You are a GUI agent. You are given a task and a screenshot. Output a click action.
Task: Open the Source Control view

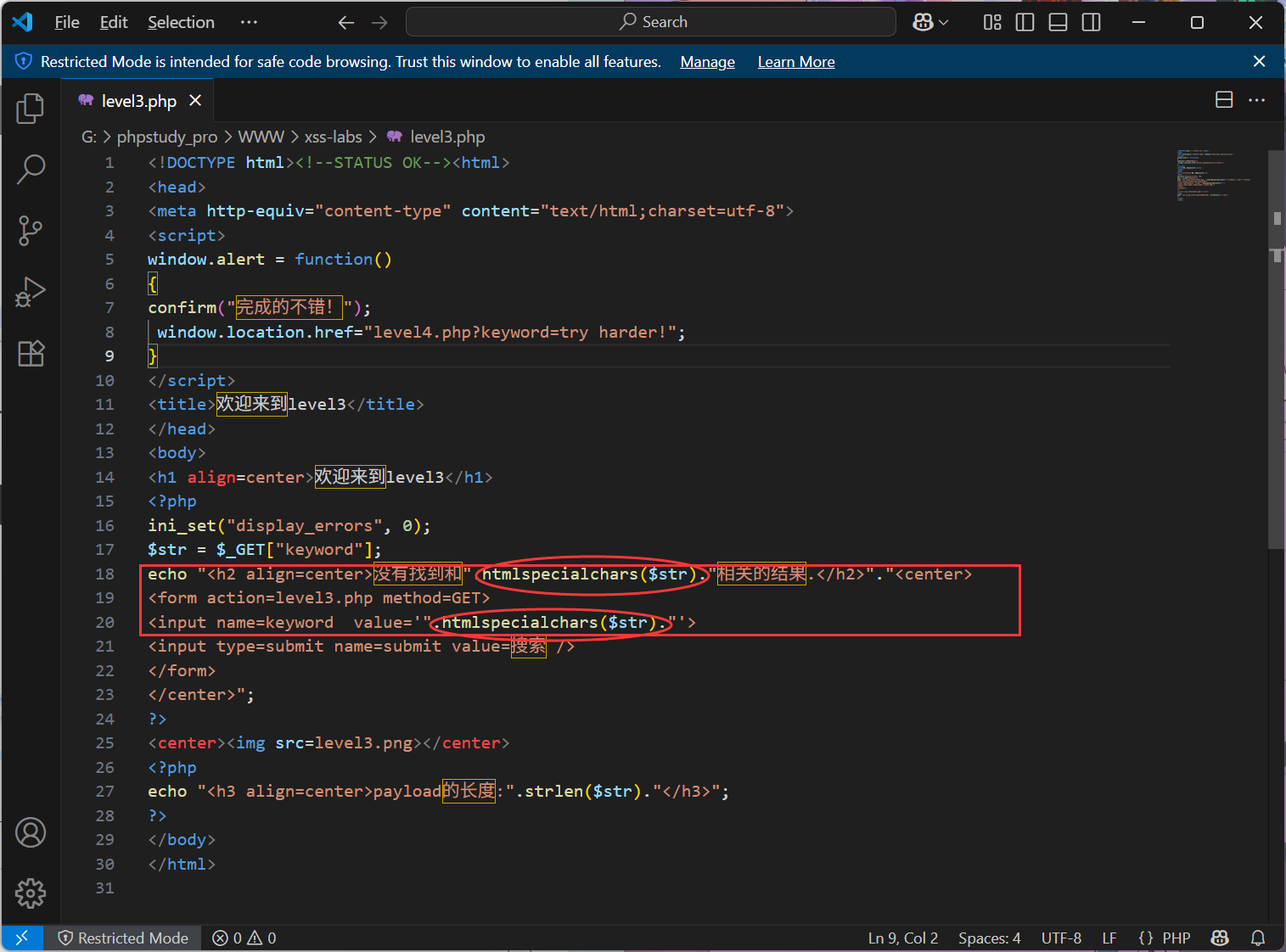(x=31, y=230)
